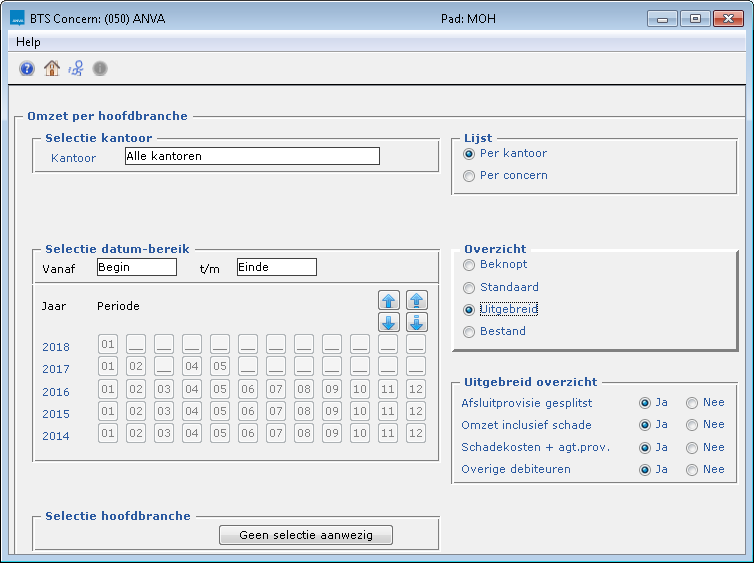Click the 2016 year link
This screenshot has width=754, height=563.
pos(56,392)
